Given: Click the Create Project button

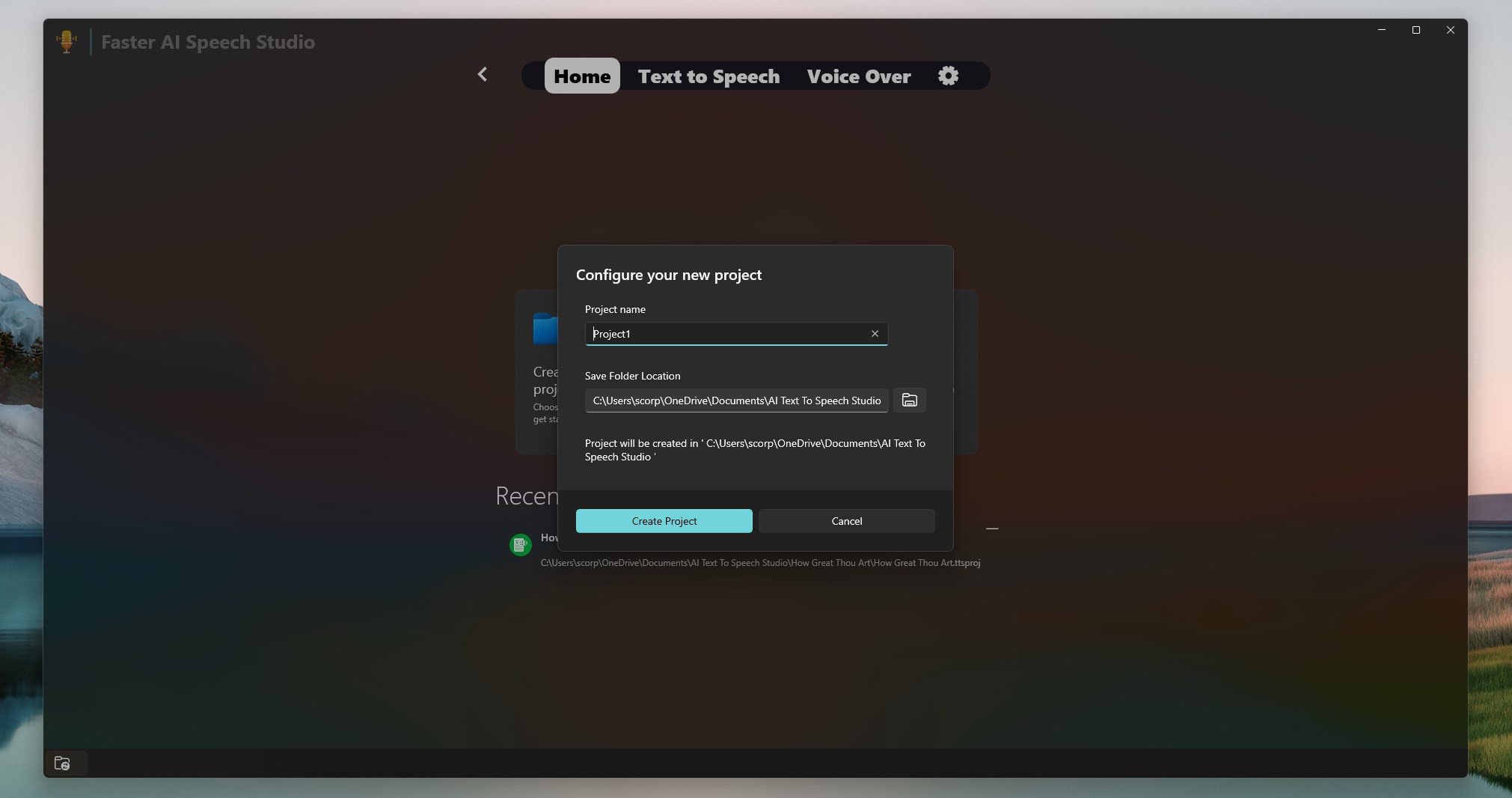Looking at the screenshot, I should [664, 521].
